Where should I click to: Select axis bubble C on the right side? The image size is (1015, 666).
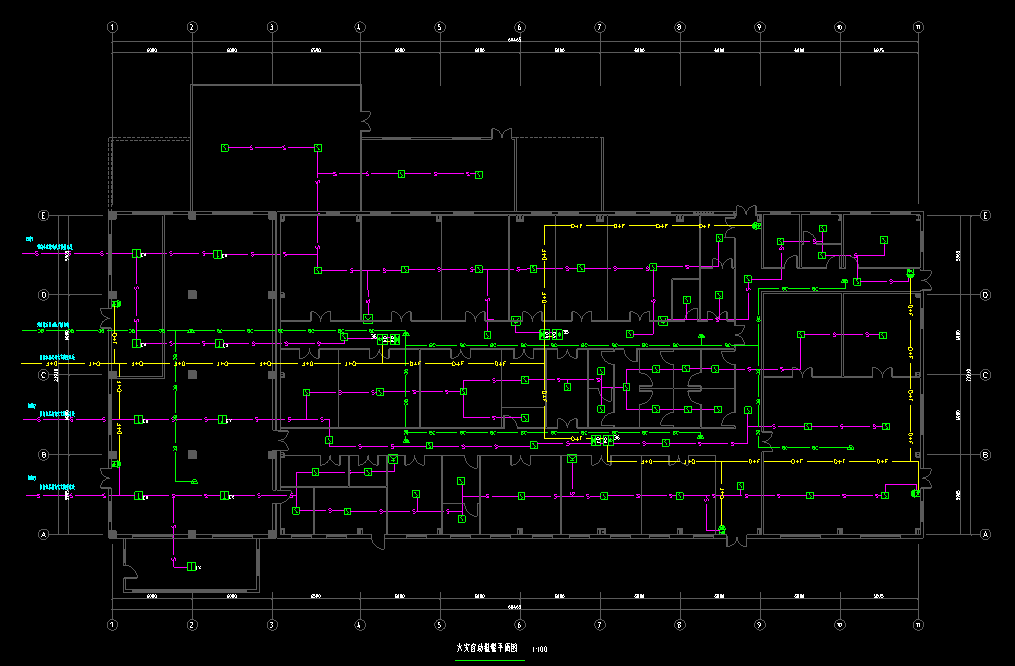[986, 375]
